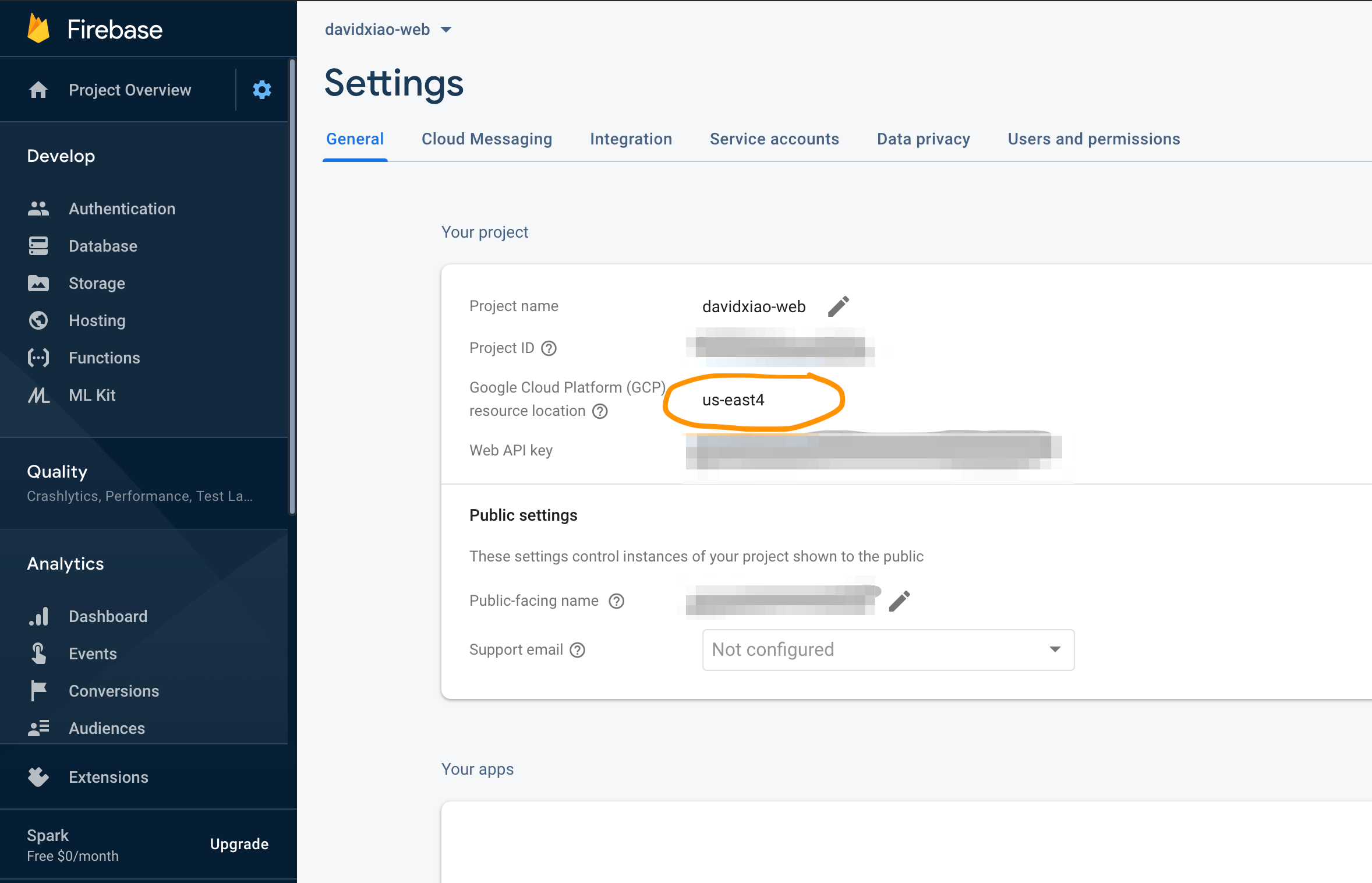Viewport: 1372px width, 883px height.
Task: Open resource location help question mark
Action: [600, 411]
